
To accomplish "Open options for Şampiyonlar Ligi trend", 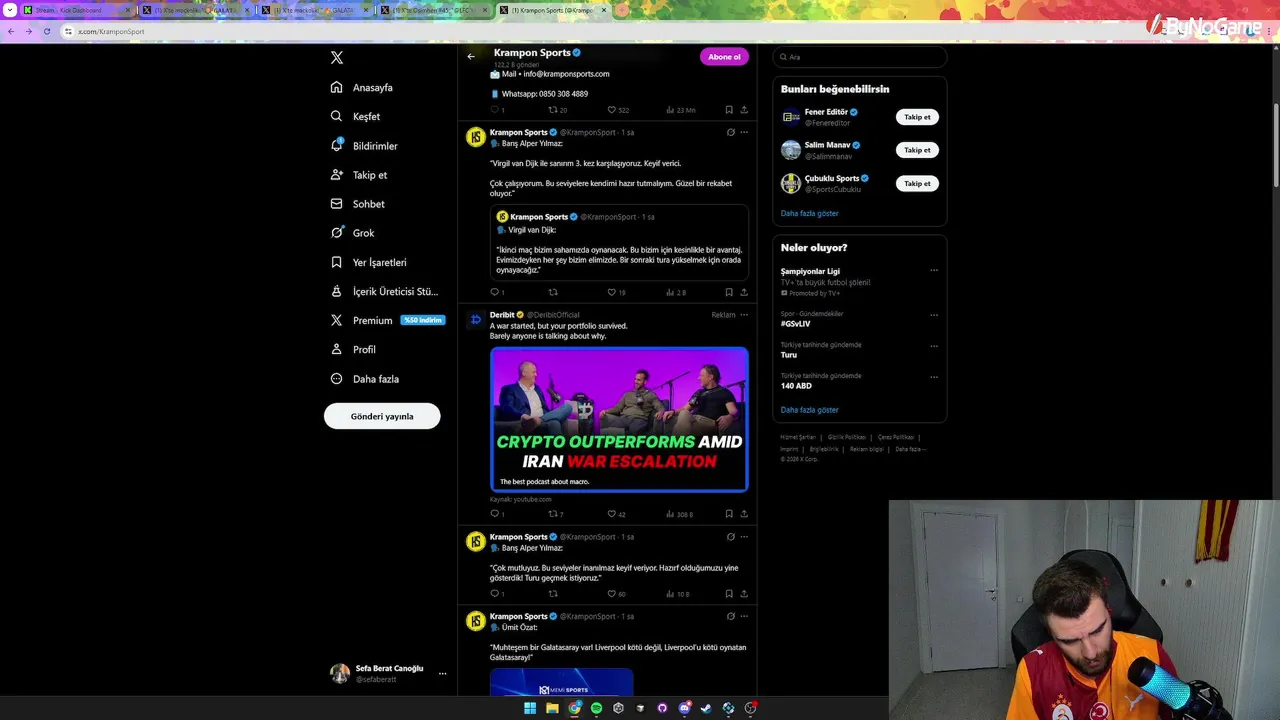I will tap(934, 270).
